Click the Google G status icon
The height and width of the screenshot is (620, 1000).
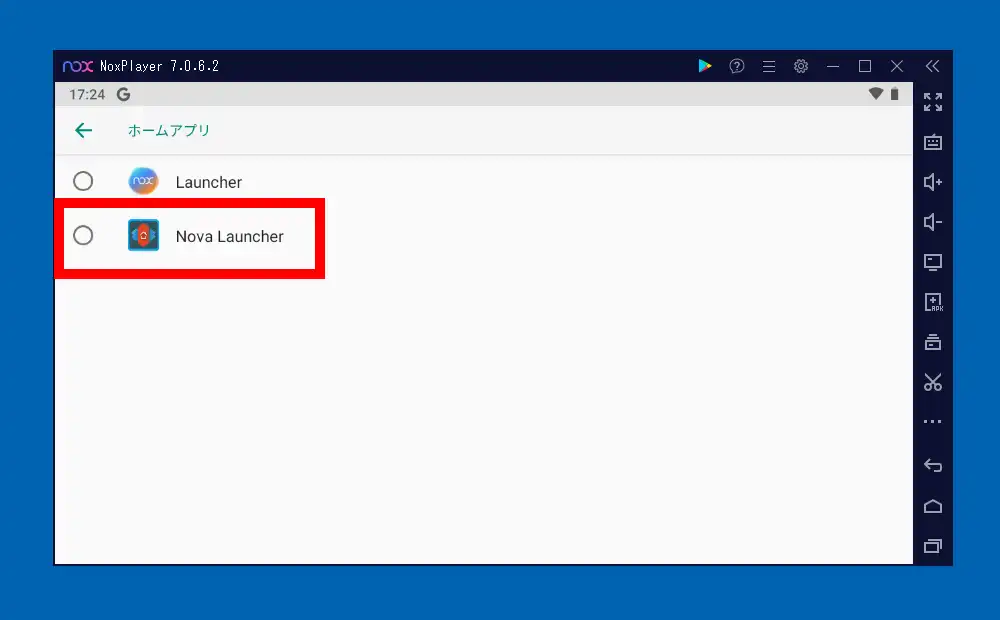123,94
